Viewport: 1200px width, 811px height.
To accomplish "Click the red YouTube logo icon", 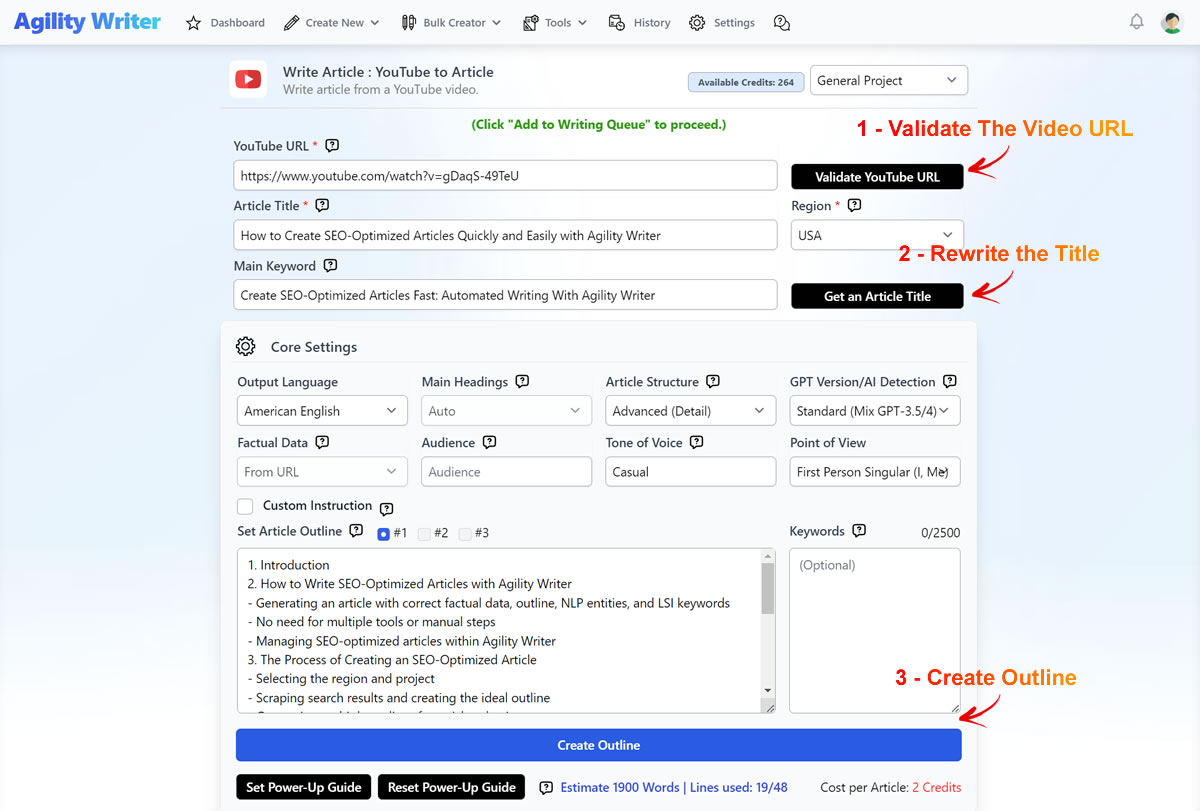I will [x=248, y=79].
